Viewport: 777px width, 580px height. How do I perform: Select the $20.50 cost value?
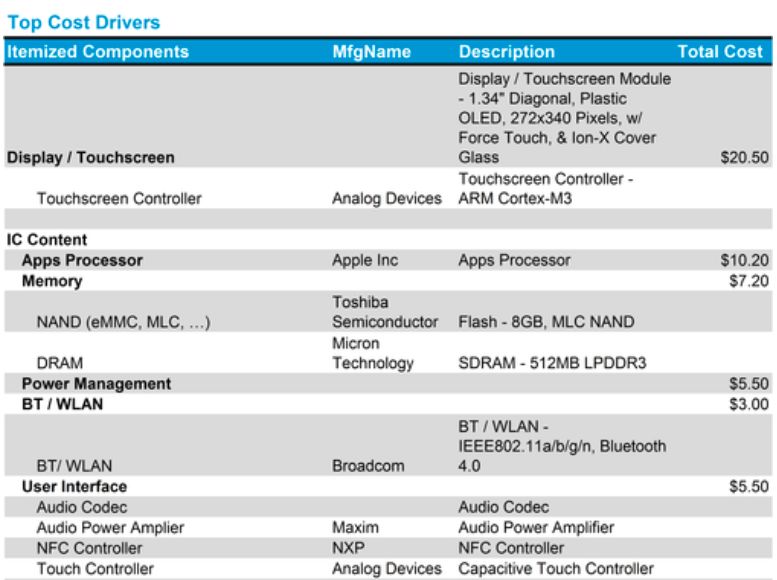(x=745, y=158)
